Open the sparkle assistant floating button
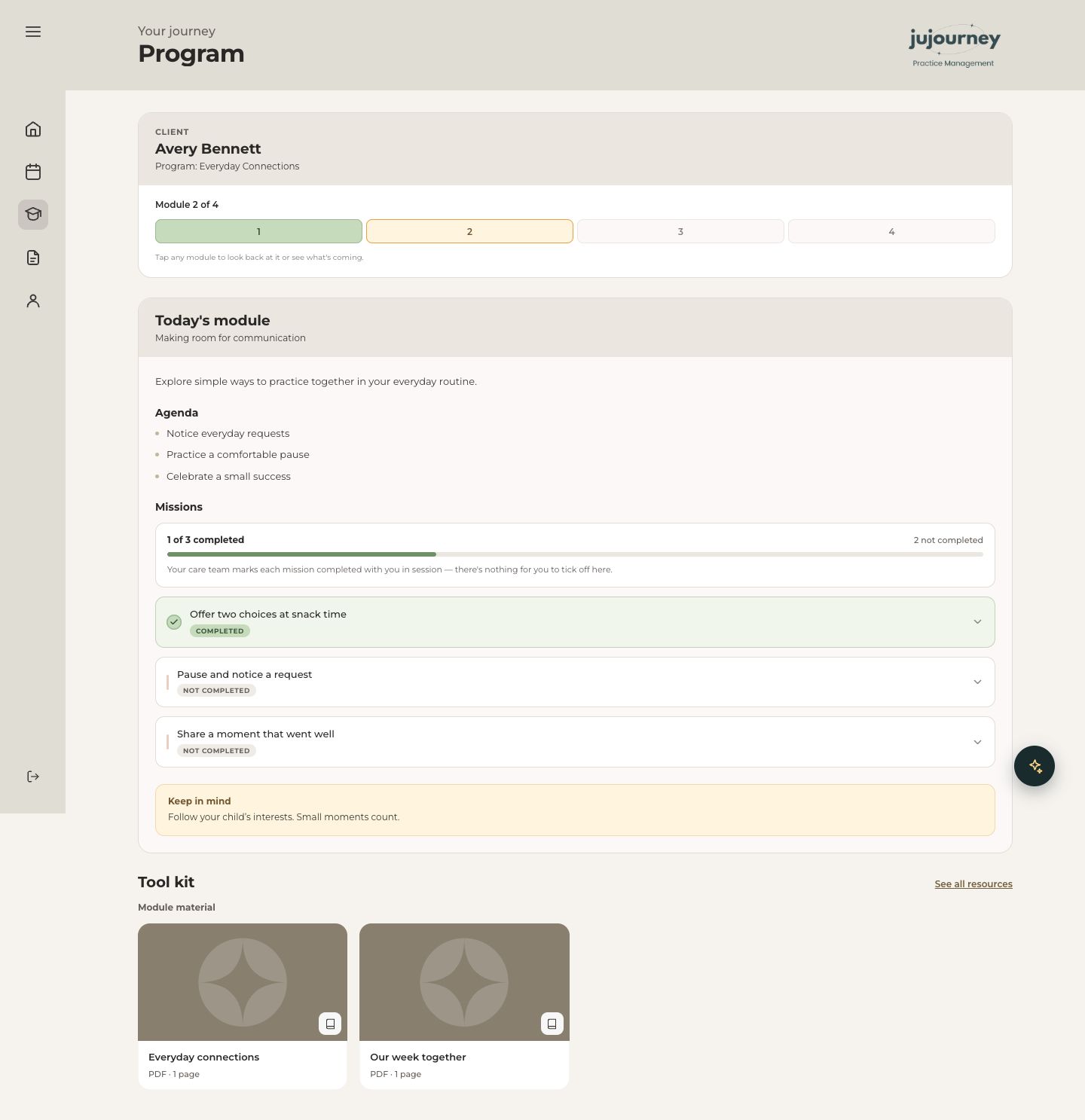The width and height of the screenshot is (1085, 1120). (x=1035, y=766)
